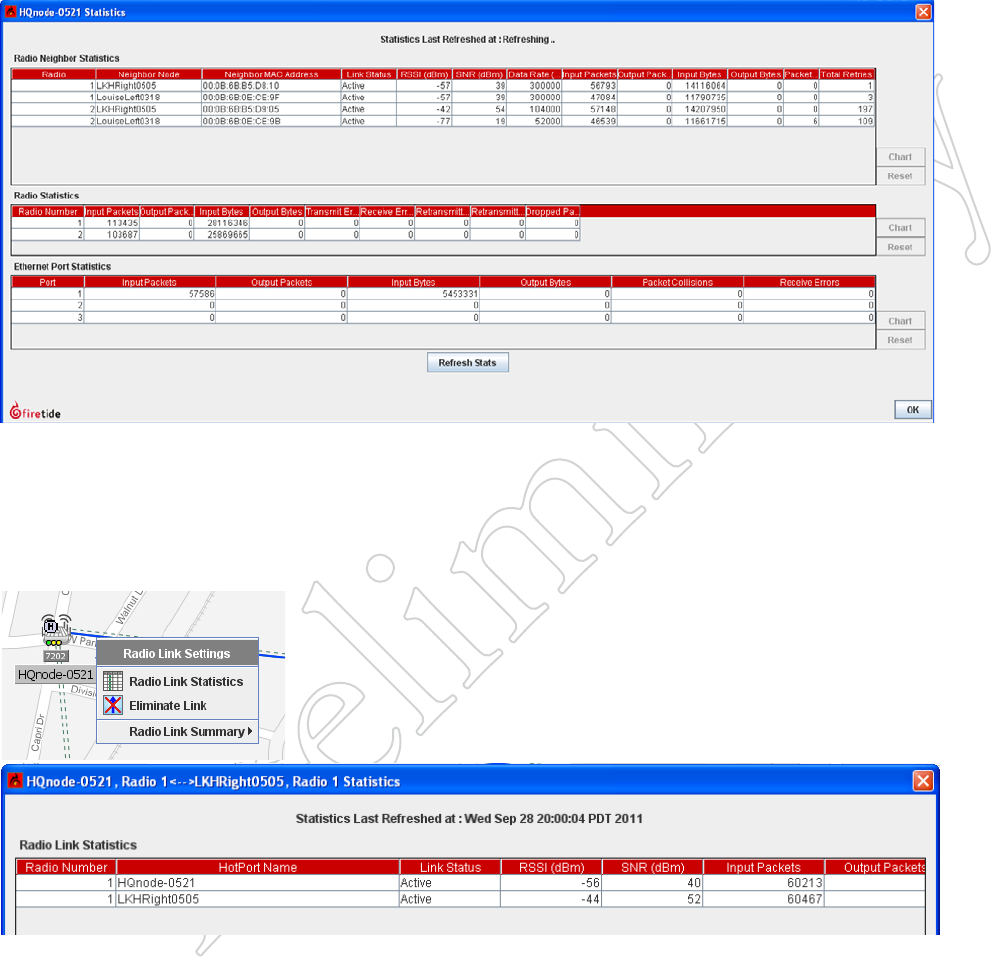Sort by Neighbor MAC Address column header

point(271,75)
